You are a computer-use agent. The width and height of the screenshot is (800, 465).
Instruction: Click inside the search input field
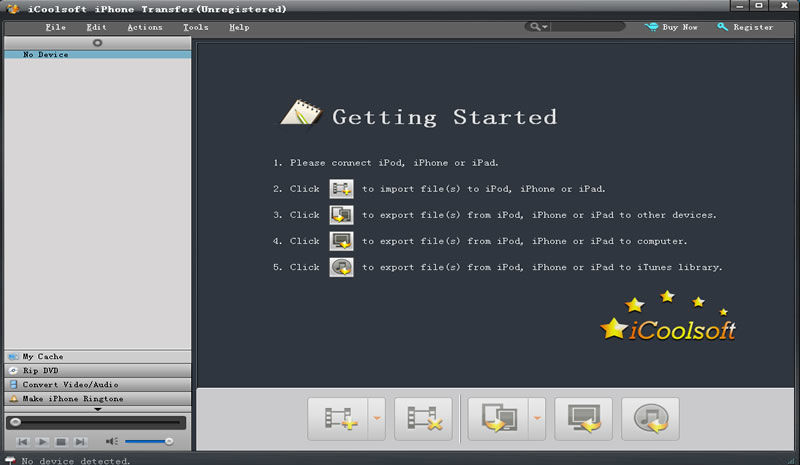(587, 27)
